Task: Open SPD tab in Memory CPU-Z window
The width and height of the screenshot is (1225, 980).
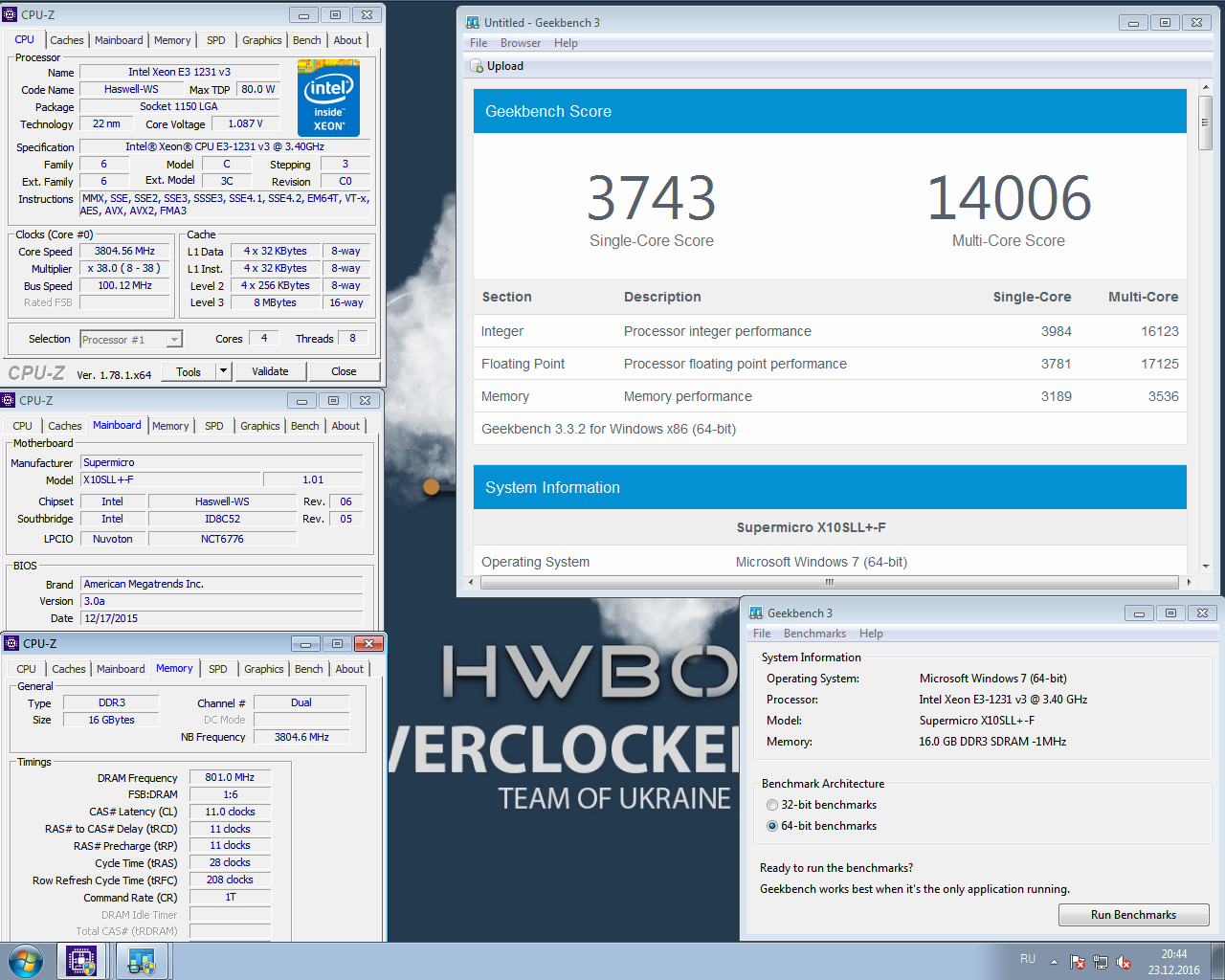Action: (218, 669)
